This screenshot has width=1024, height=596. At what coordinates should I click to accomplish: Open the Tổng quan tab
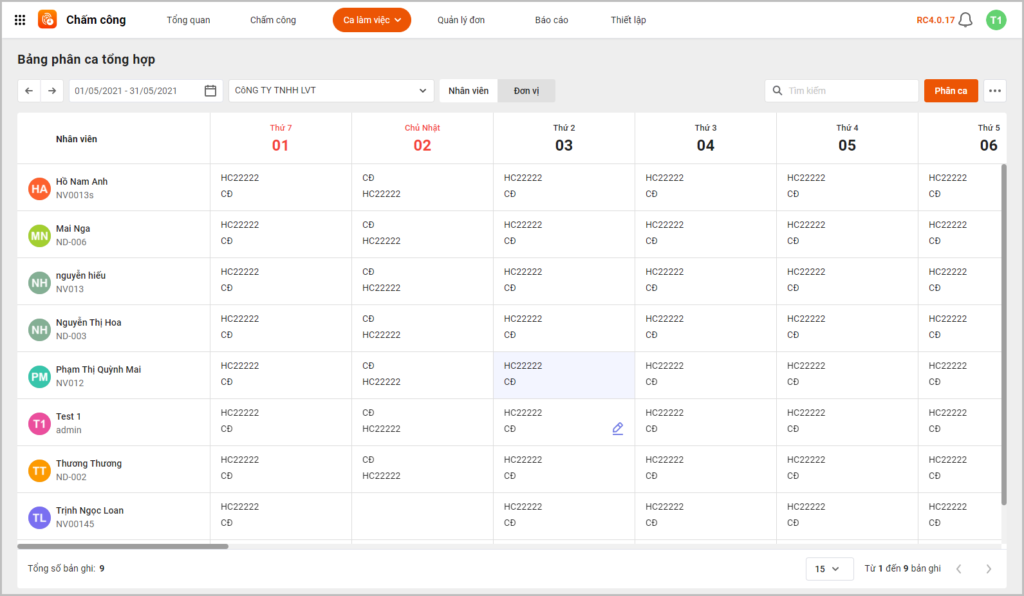pyautogui.click(x=188, y=20)
